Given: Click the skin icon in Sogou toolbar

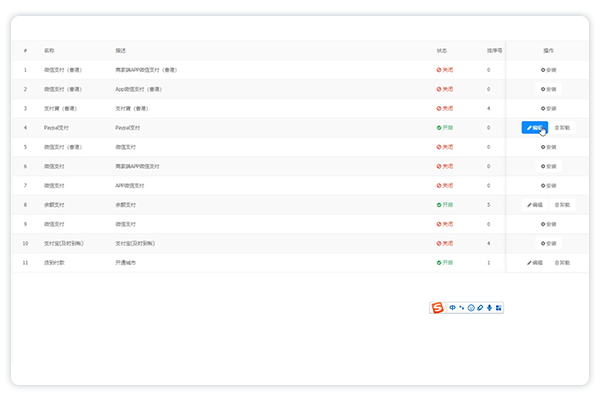Looking at the screenshot, I should [480, 307].
